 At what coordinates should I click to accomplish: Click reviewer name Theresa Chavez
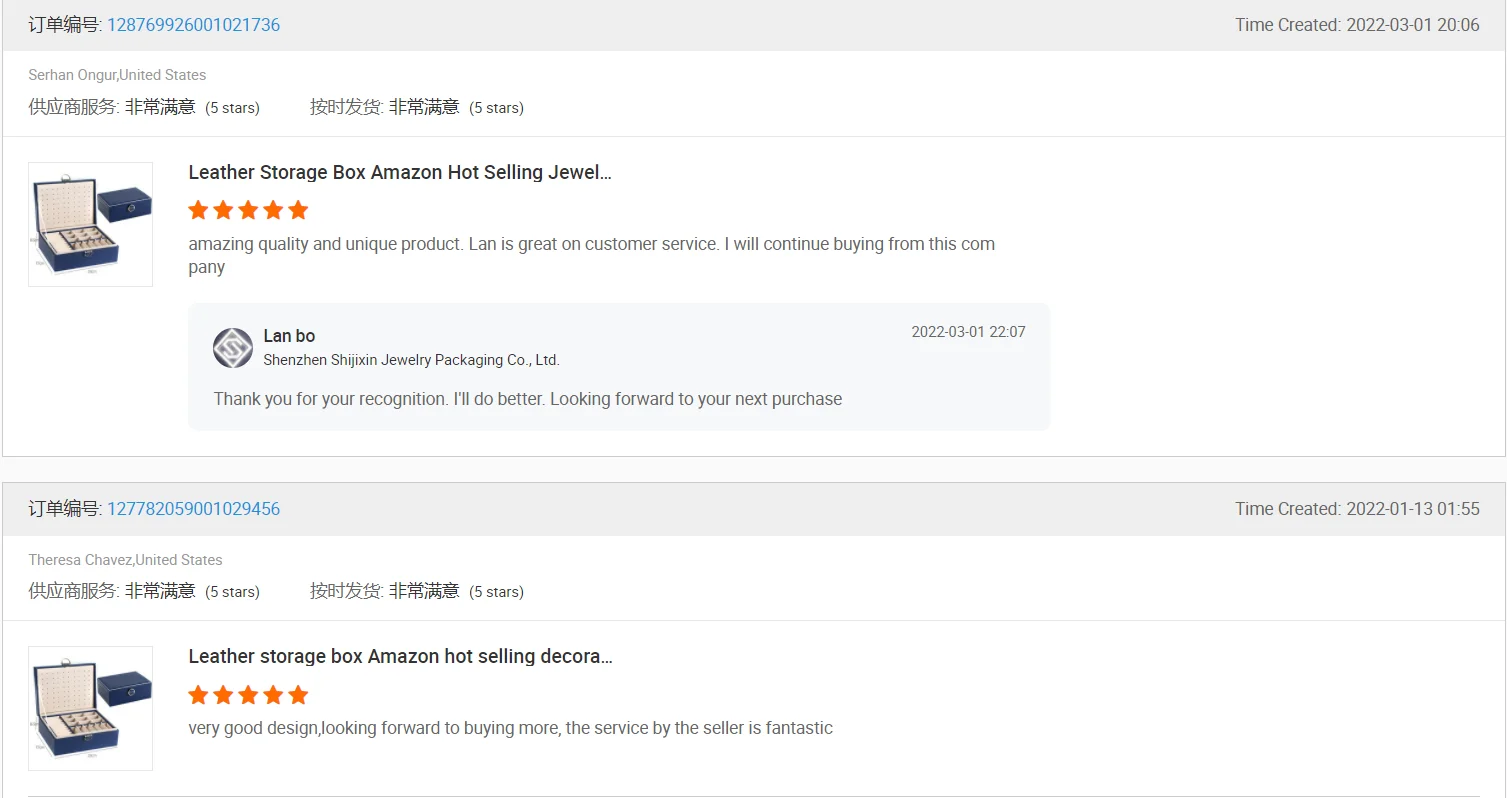[x=80, y=560]
